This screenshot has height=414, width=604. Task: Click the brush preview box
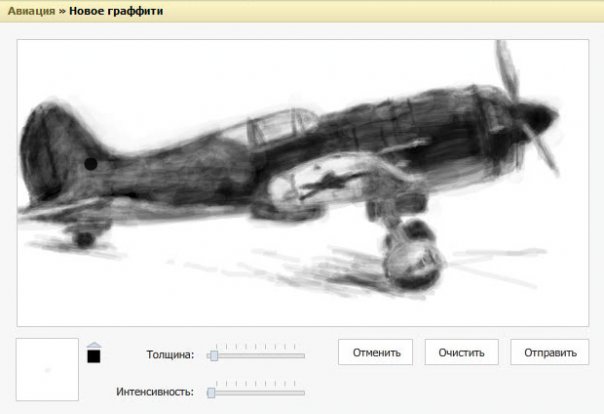[47, 369]
